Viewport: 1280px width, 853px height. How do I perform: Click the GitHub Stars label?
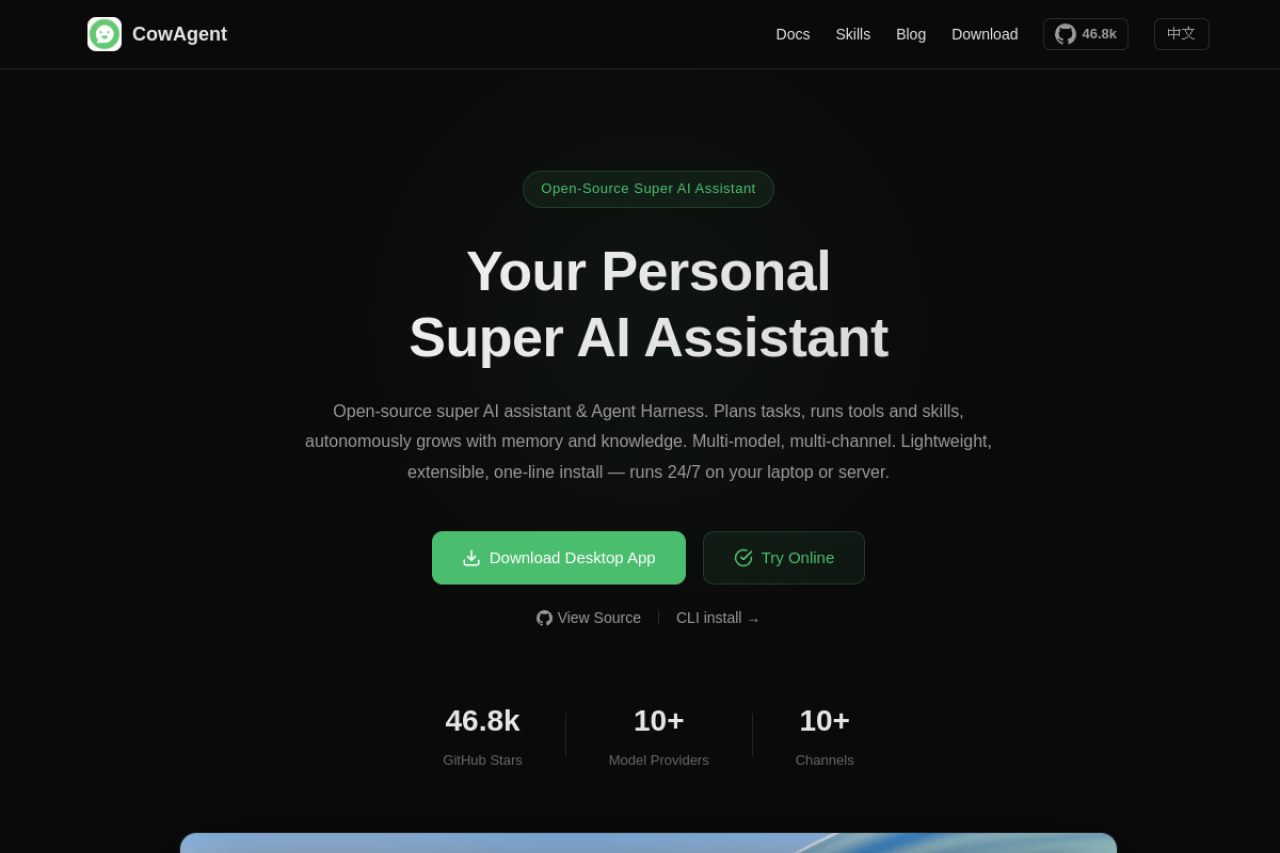(x=483, y=760)
